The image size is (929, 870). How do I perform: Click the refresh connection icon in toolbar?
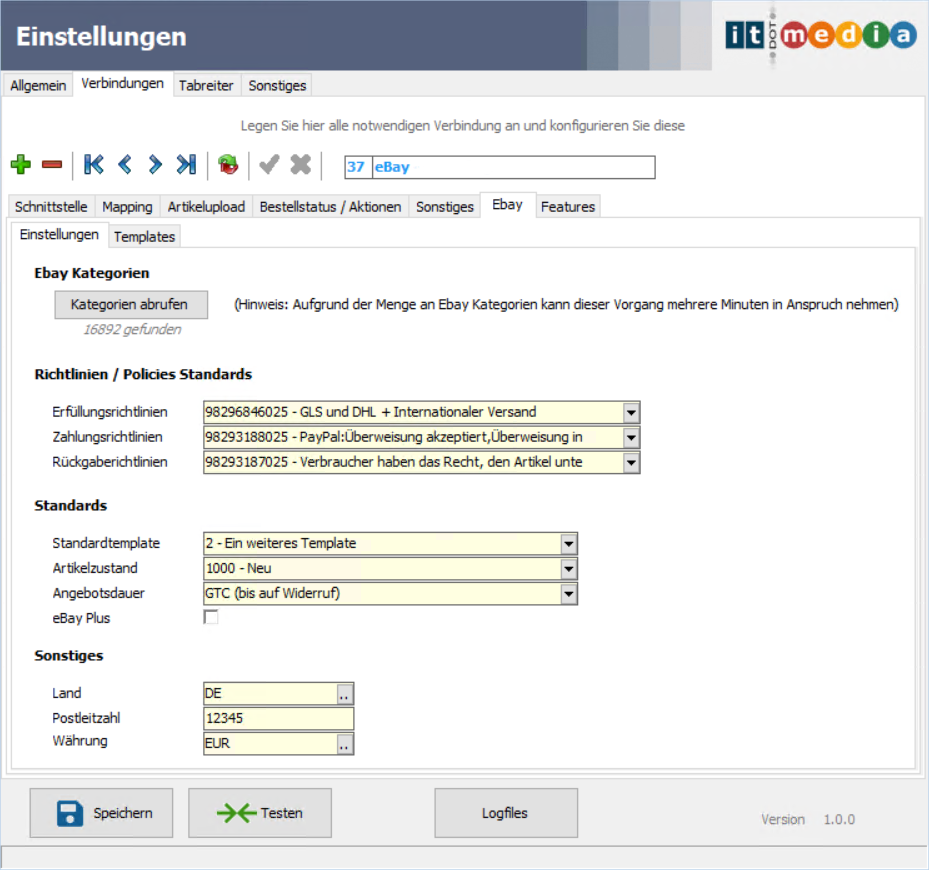(x=228, y=165)
